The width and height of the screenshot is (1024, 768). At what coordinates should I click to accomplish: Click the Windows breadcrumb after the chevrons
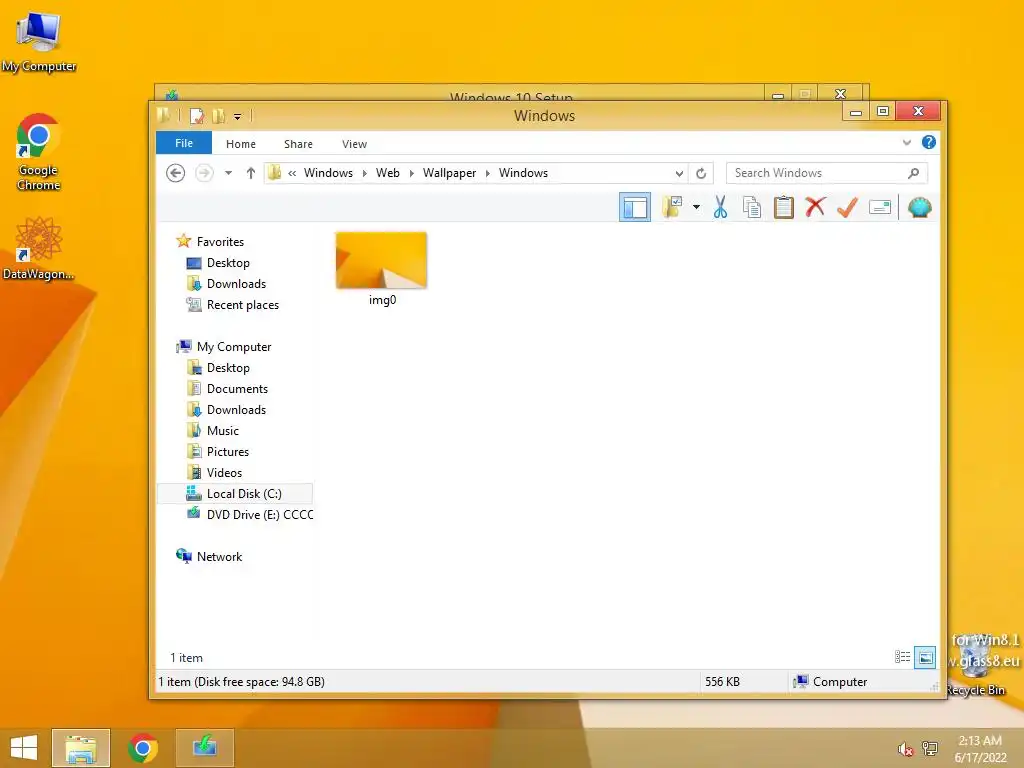pyautogui.click(x=328, y=173)
